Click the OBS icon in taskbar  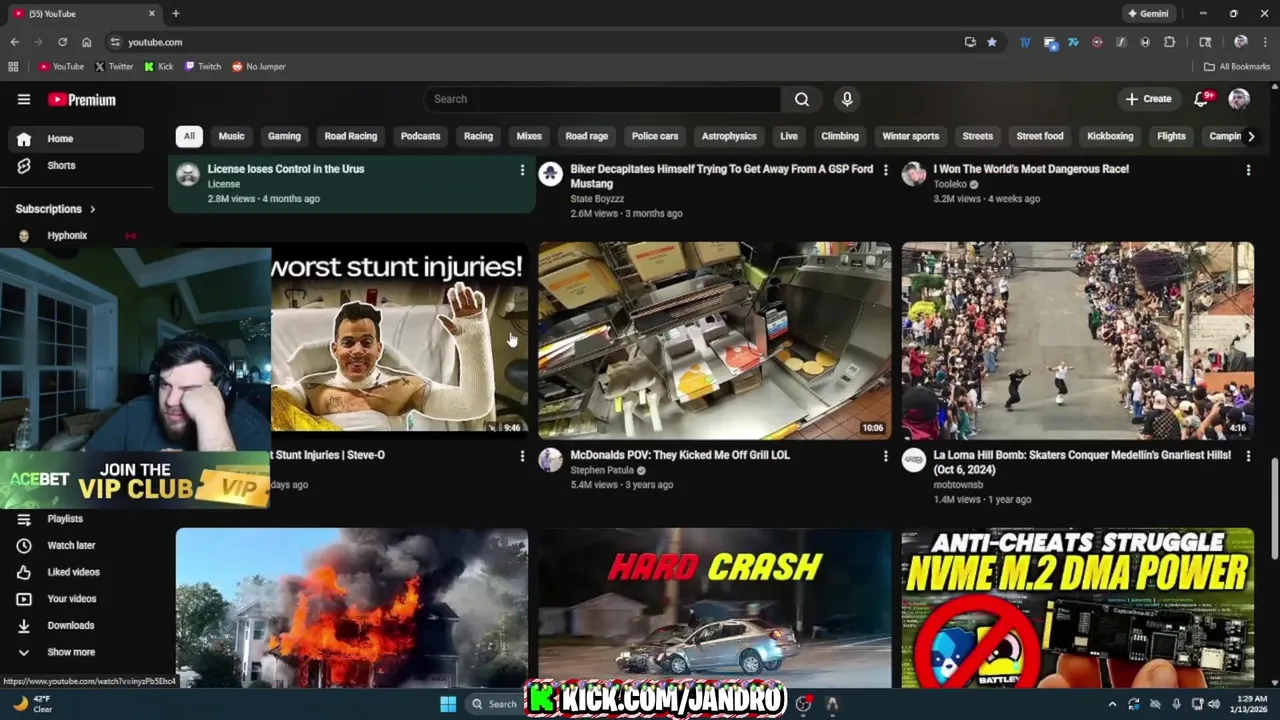803,704
